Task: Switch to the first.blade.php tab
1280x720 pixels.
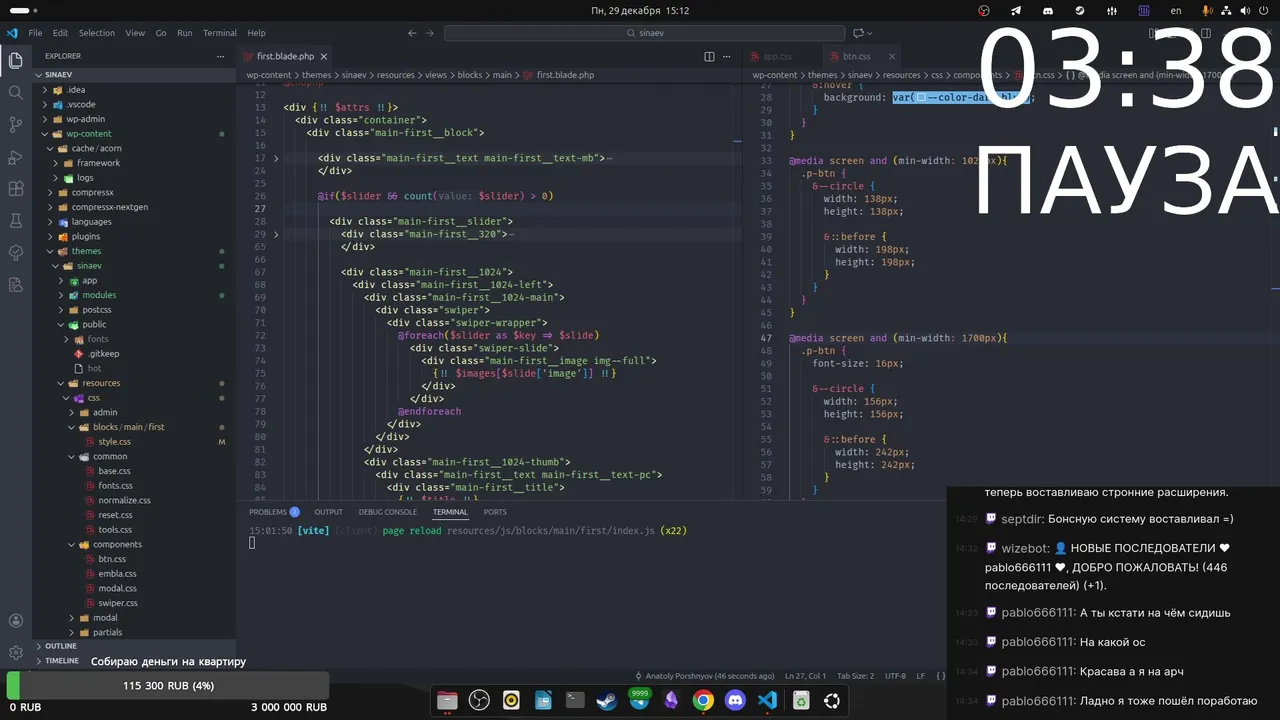Action: click(x=285, y=56)
